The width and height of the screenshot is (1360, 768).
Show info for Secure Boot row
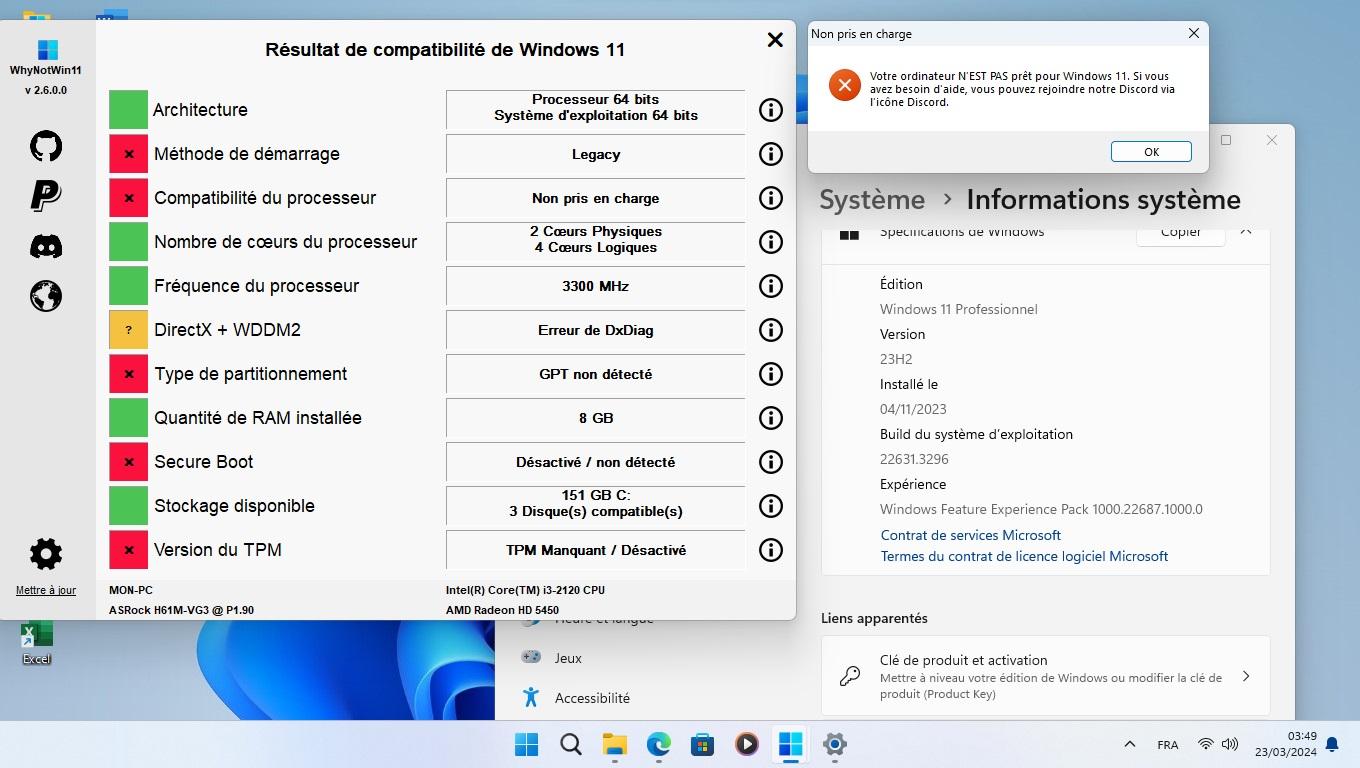coord(770,462)
